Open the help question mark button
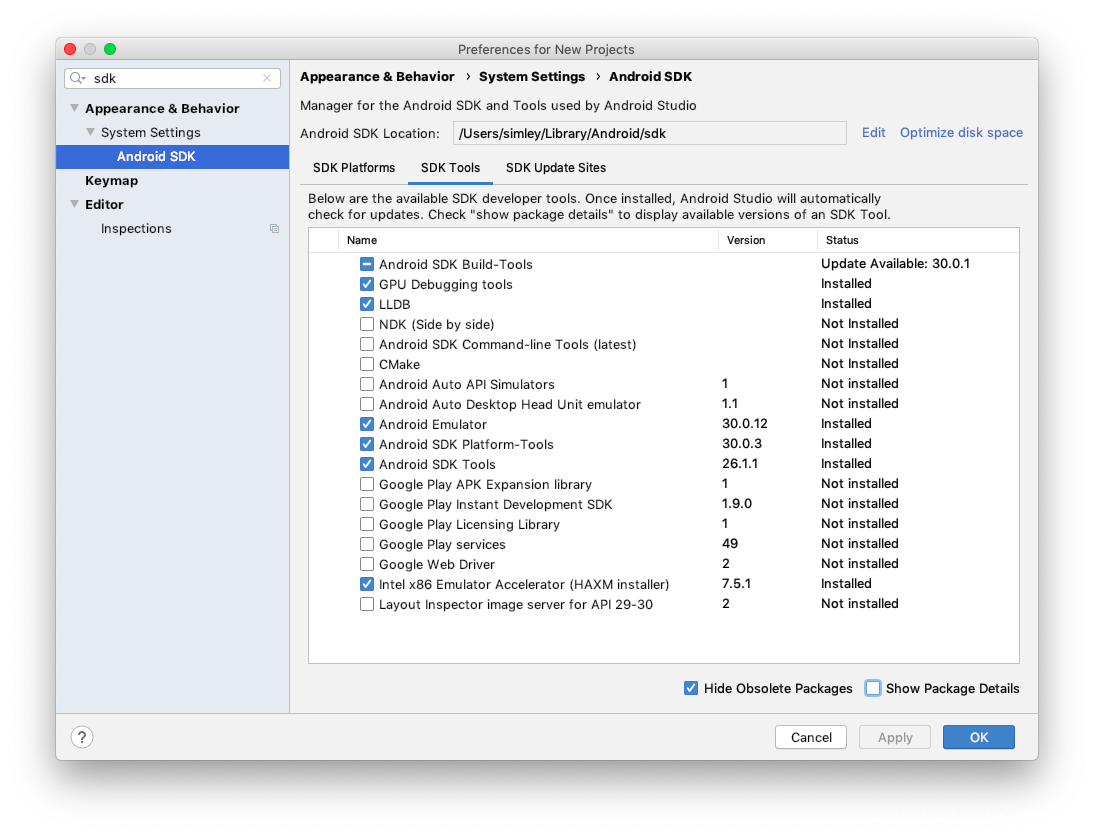This screenshot has width=1094, height=834. coord(82,737)
